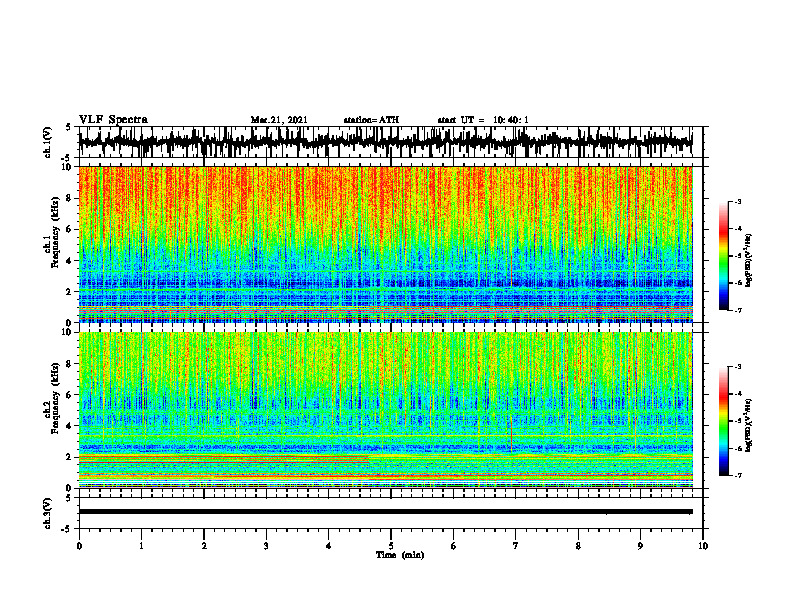Click time axis tick label "6"
This screenshot has width=792, height=612.
[x=453, y=546]
